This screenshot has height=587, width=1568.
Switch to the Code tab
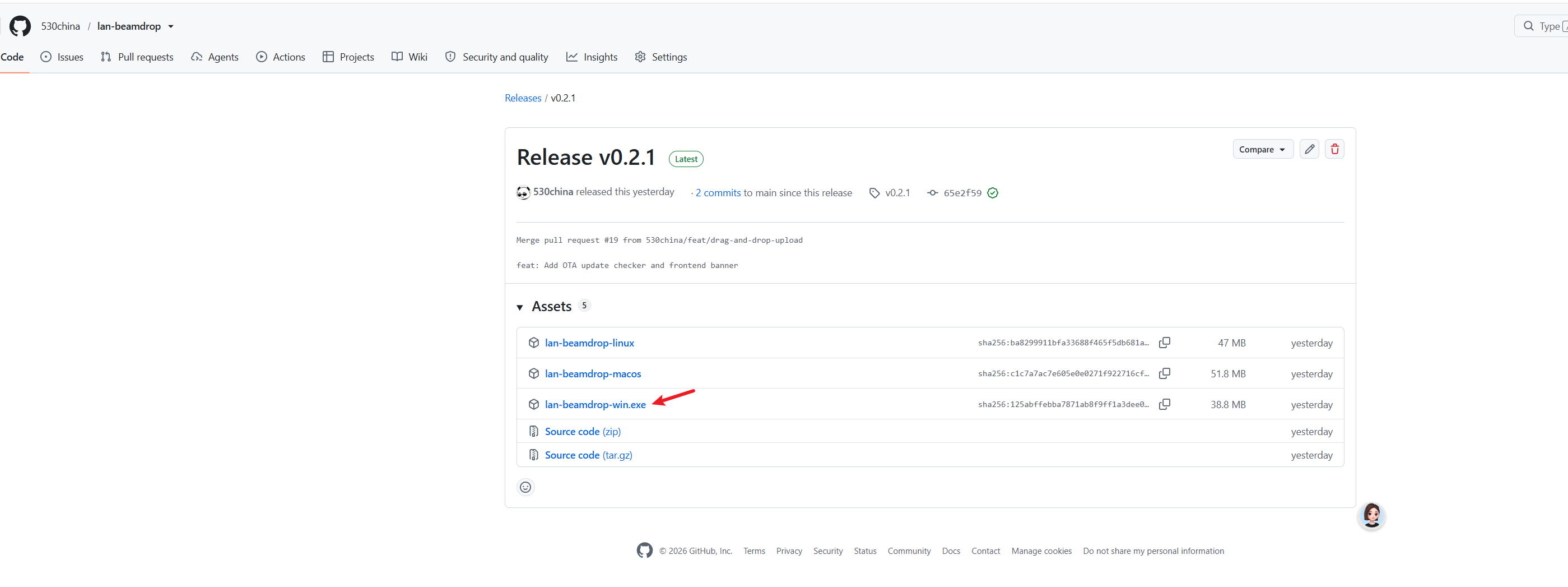tap(12, 57)
